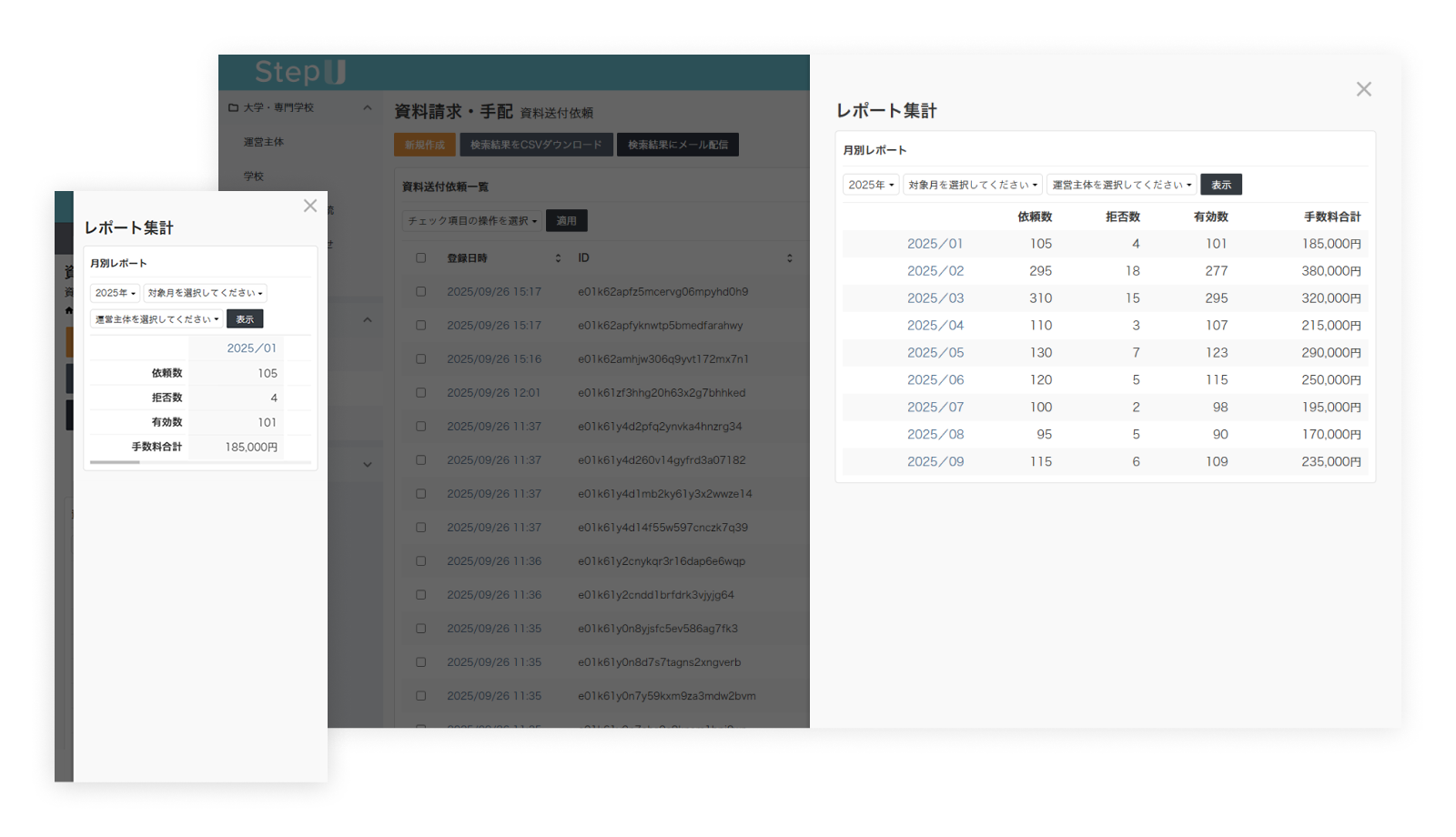Close the small mobile report panel
Screen dimensions: 1456x837
(x=310, y=206)
